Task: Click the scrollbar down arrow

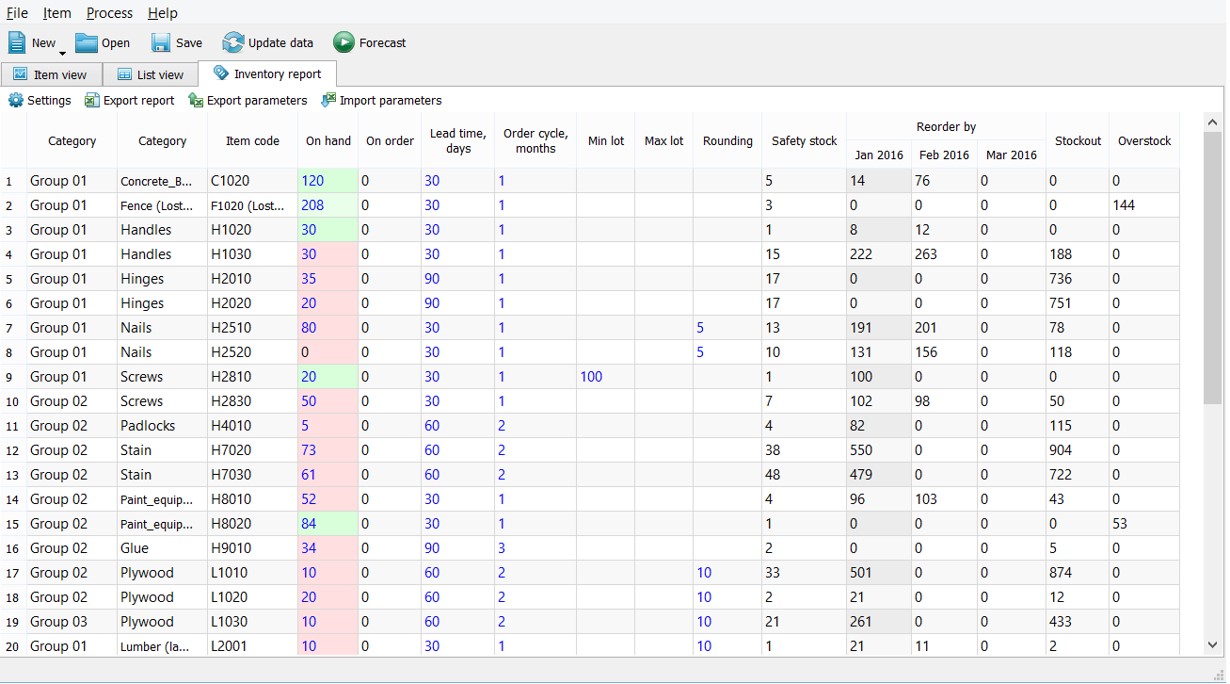Action: (1213, 645)
